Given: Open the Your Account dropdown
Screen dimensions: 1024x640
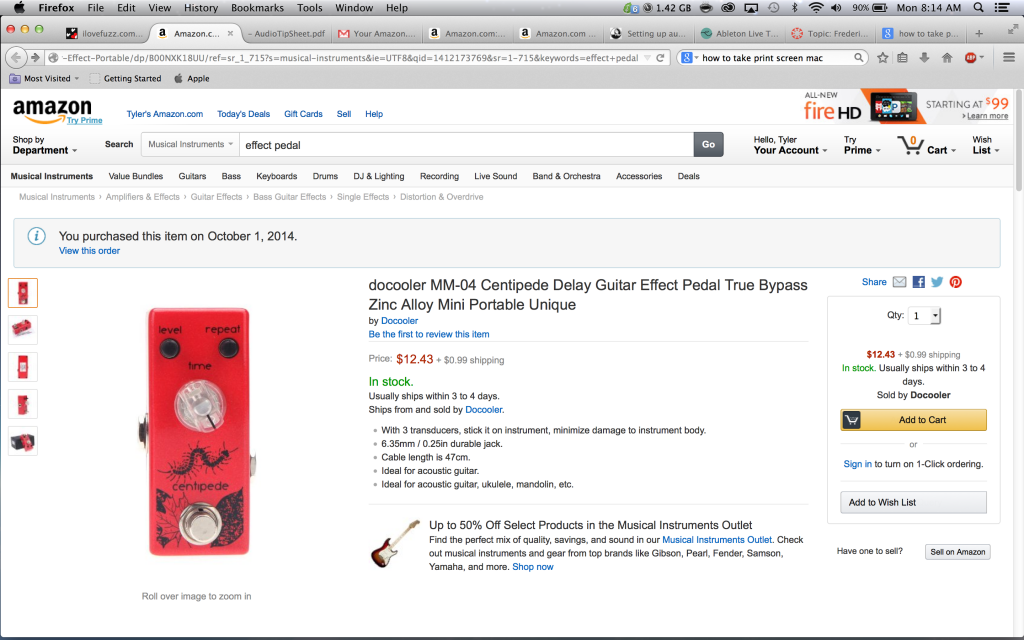Looking at the screenshot, I should coord(790,146).
